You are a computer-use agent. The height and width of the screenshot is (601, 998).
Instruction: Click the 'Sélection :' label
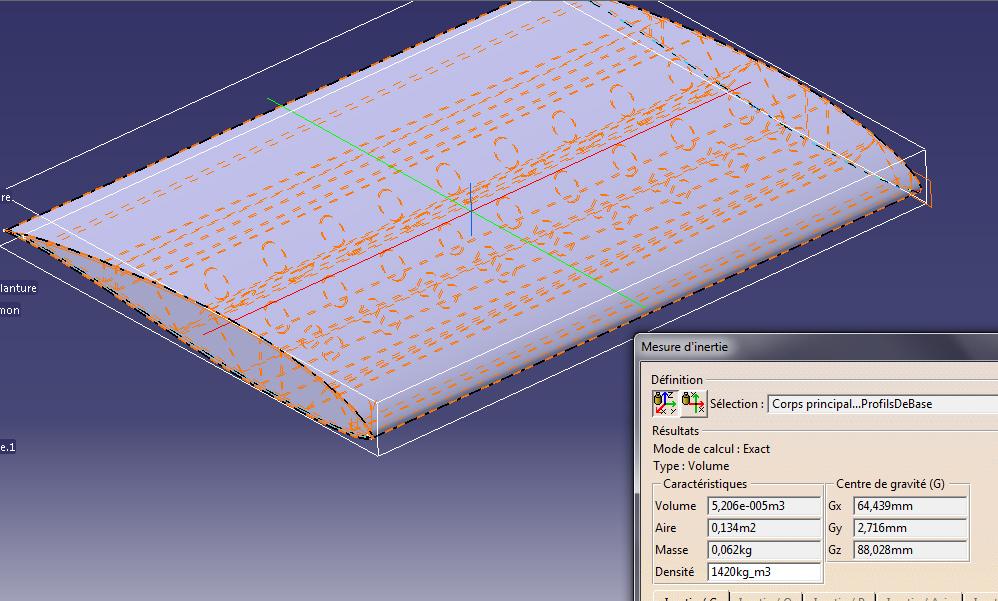[x=736, y=404]
